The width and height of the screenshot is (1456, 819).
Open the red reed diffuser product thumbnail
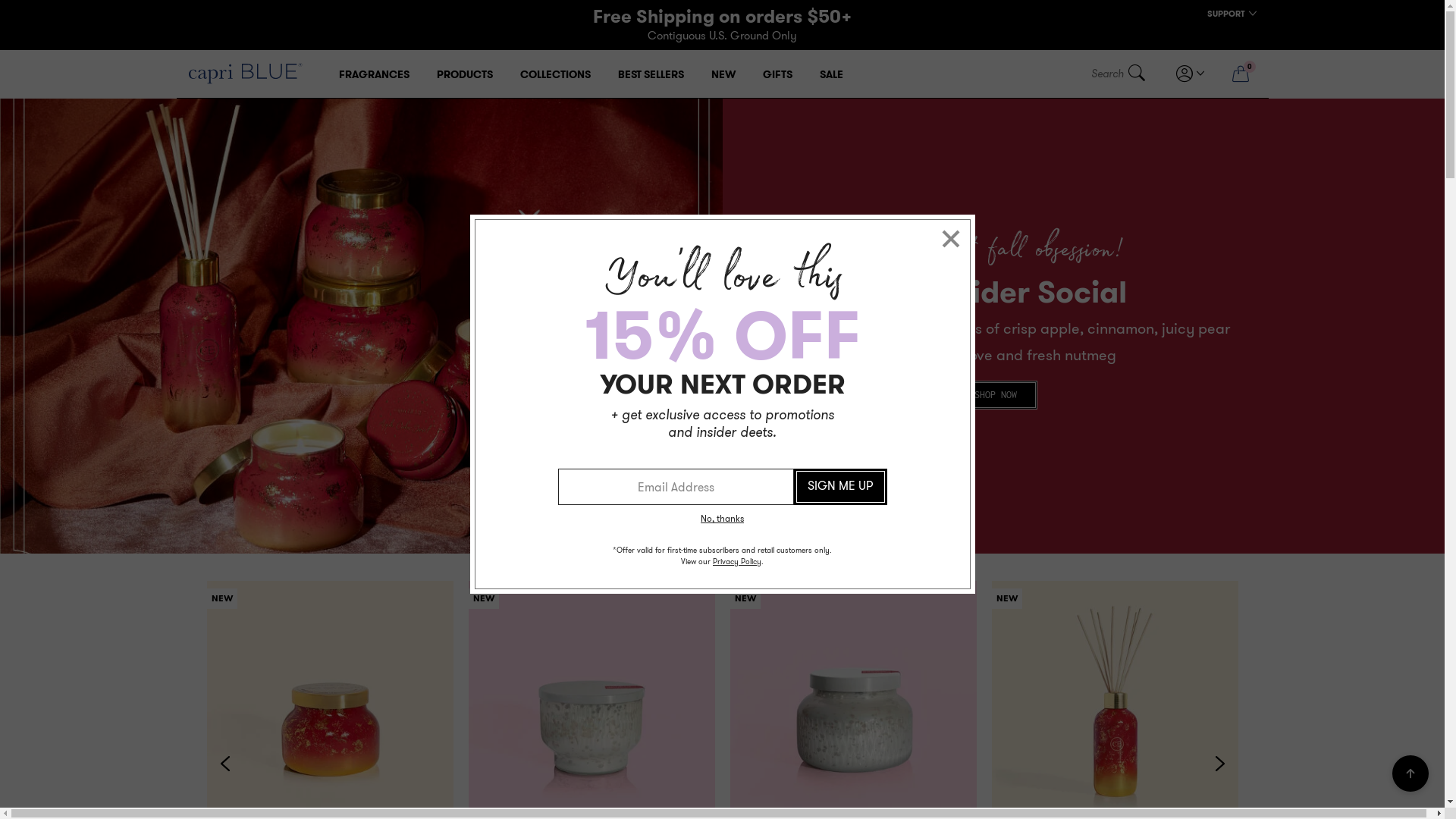[x=1115, y=698]
